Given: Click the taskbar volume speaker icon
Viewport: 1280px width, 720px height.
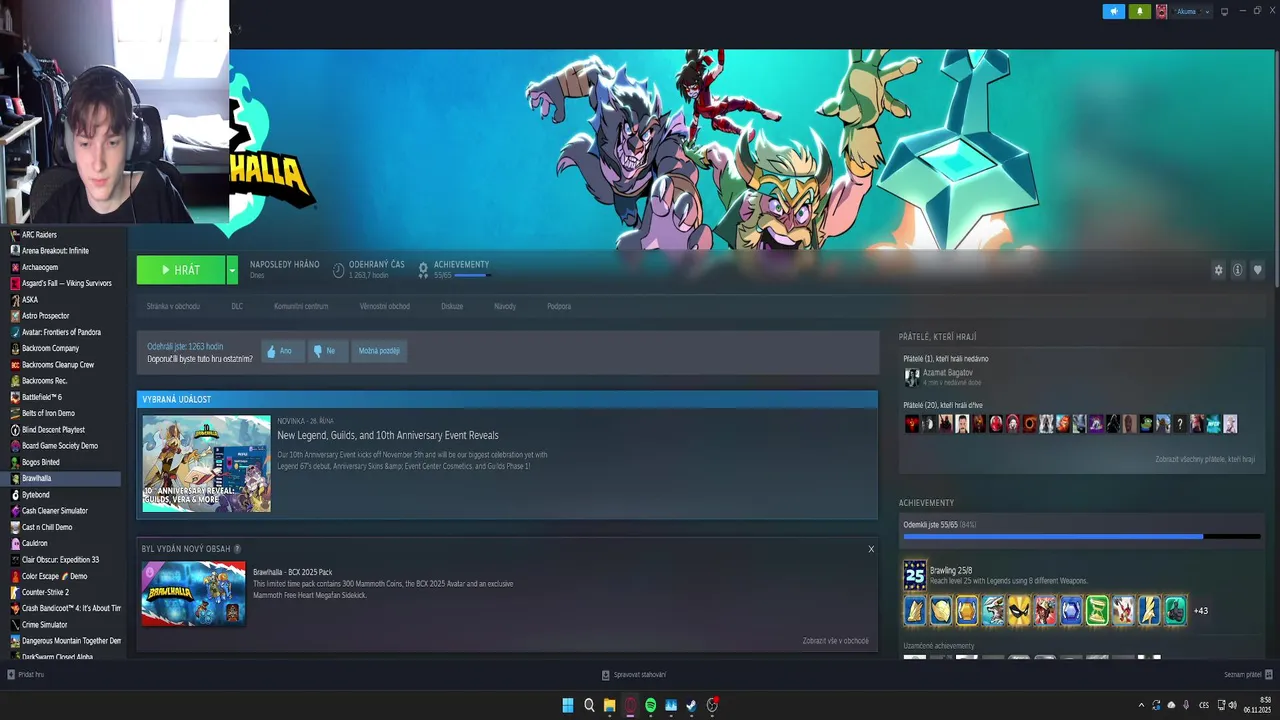Looking at the screenshot, I should 1232,705.
